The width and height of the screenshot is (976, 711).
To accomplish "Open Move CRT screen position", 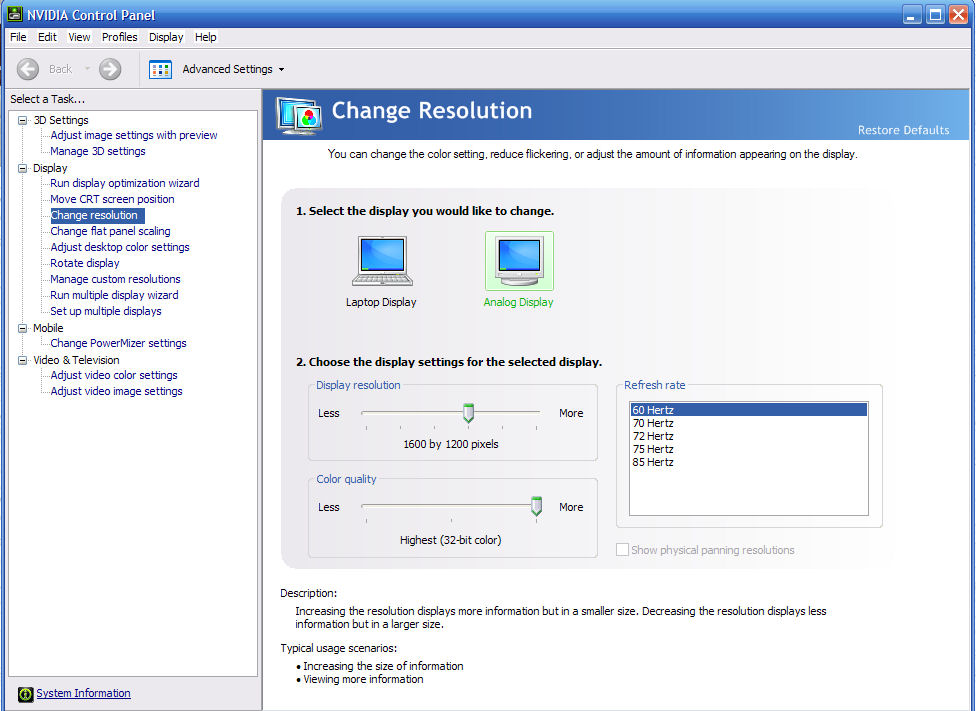I will [x=112, y=199].
